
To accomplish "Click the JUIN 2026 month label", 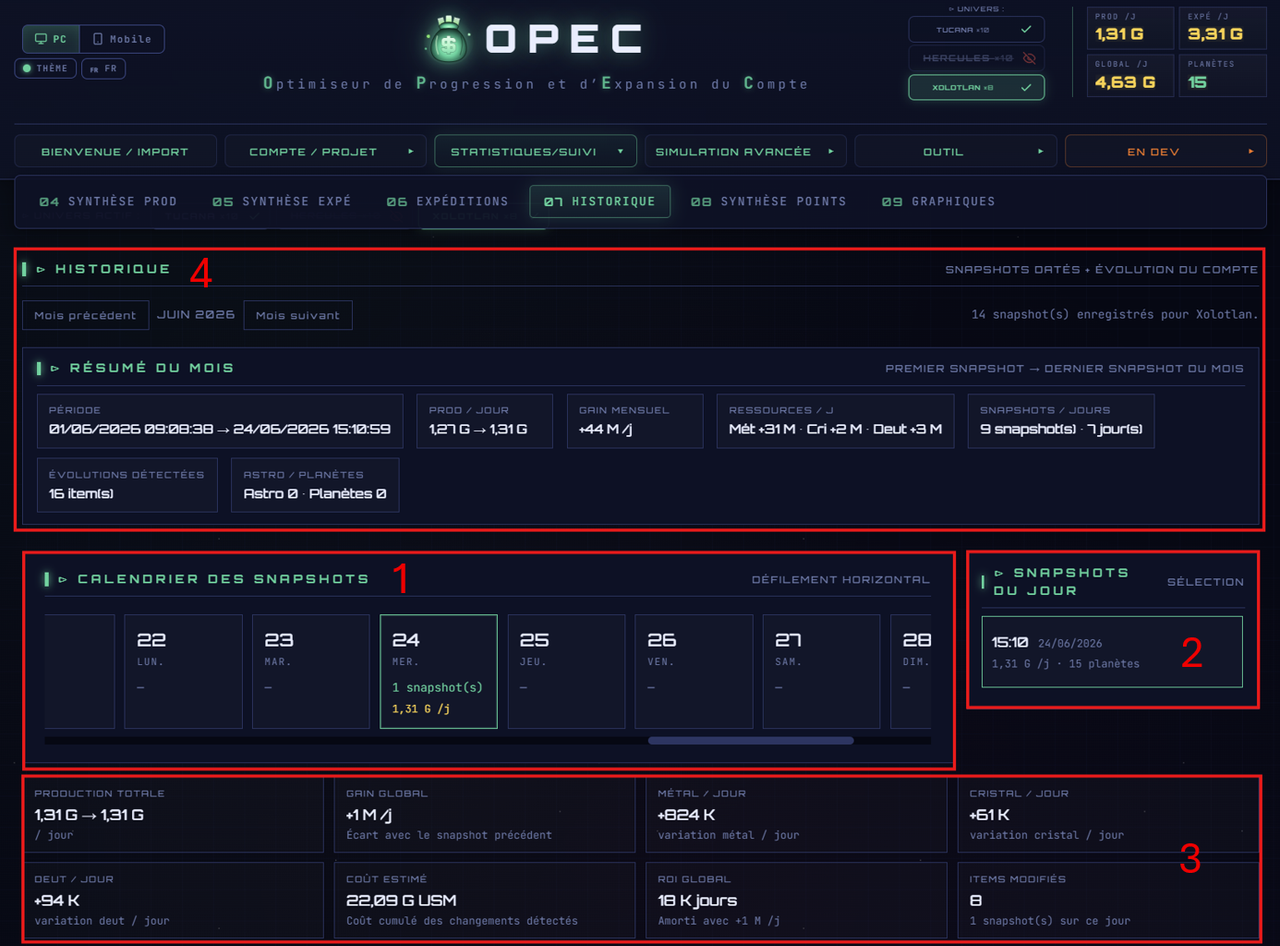I will [x=196, y=314].
